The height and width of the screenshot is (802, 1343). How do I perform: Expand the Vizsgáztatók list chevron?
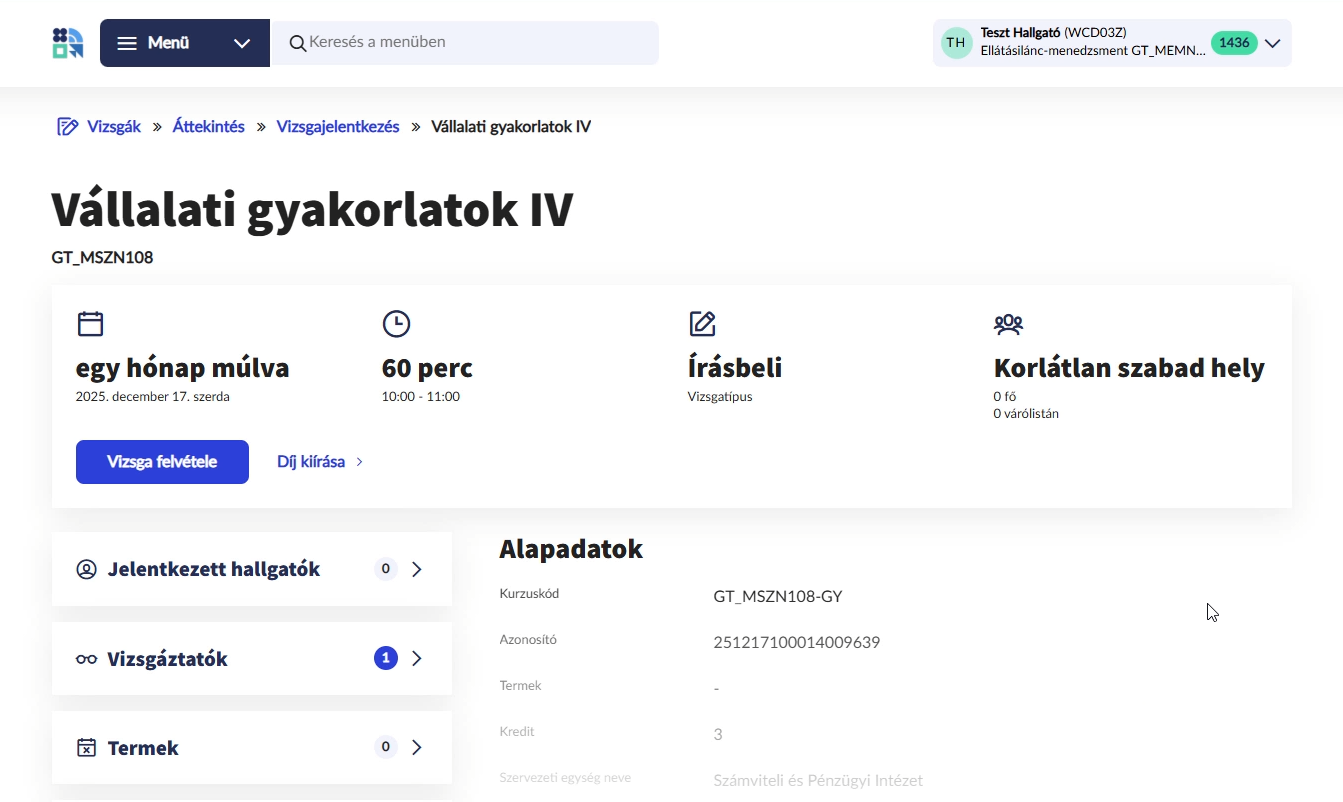coord(417,658)
